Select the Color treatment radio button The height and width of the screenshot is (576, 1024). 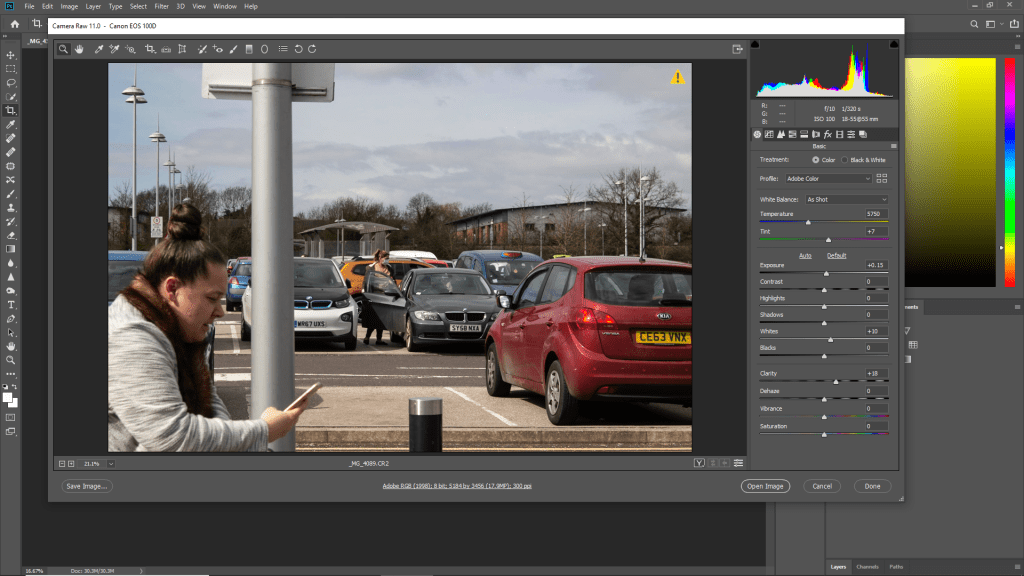point(816,159)
